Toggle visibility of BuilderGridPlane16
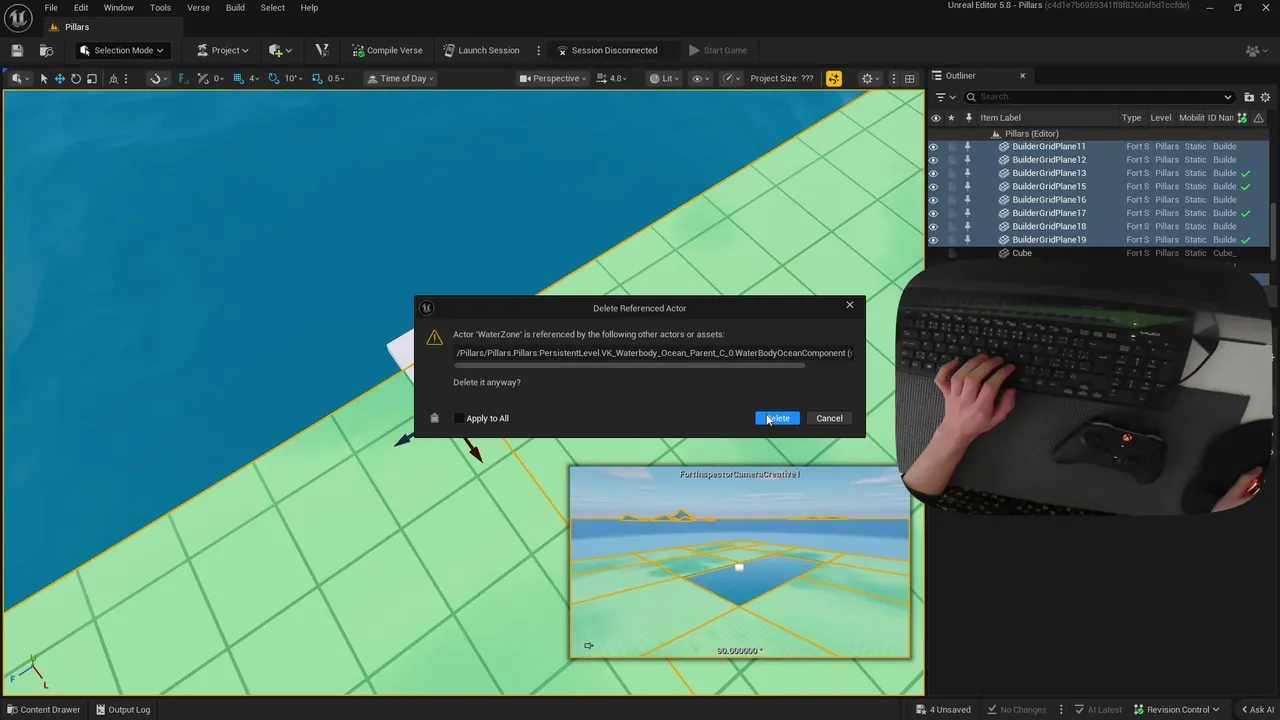1280x720 pixels. click(934, 200)
